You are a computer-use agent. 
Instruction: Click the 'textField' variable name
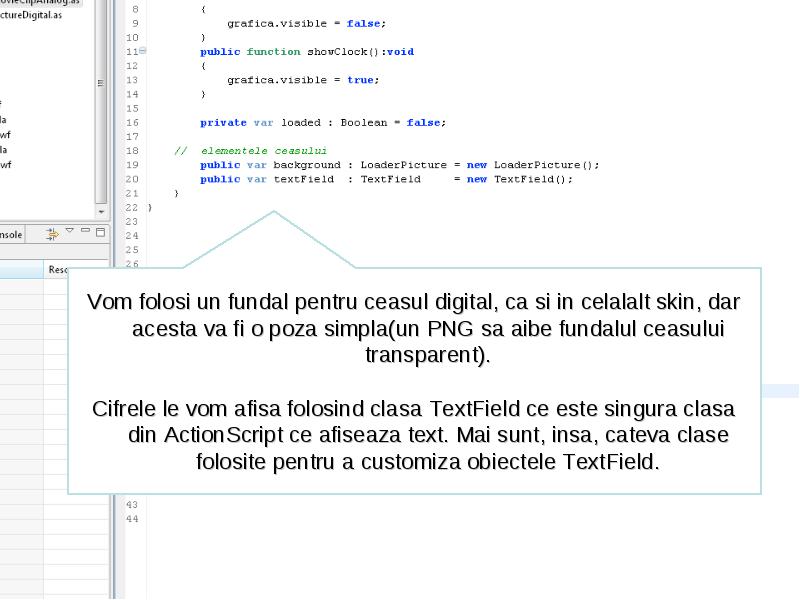(304, 179)
